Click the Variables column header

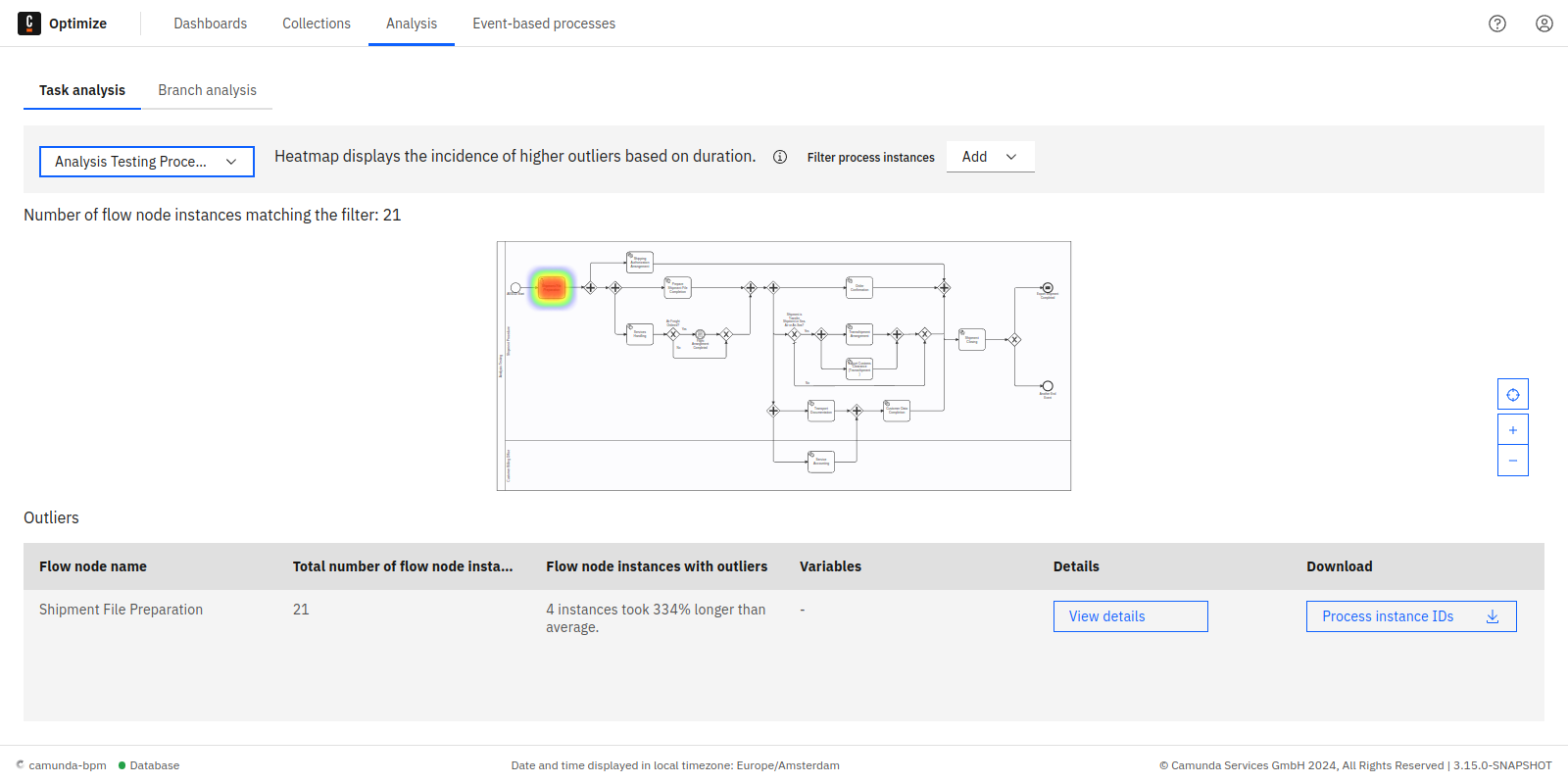pyautogui.click(x=830, y=566)
